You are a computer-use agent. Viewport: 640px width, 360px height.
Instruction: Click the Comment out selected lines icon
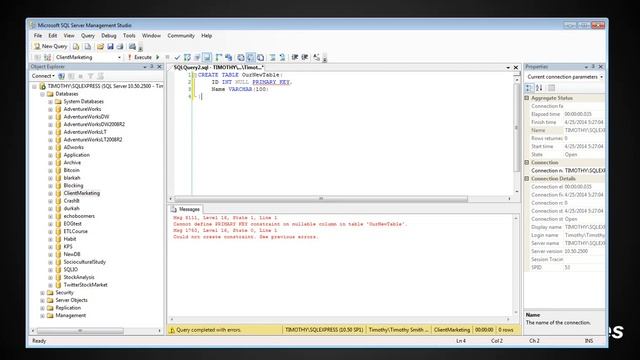pos(273,58)
